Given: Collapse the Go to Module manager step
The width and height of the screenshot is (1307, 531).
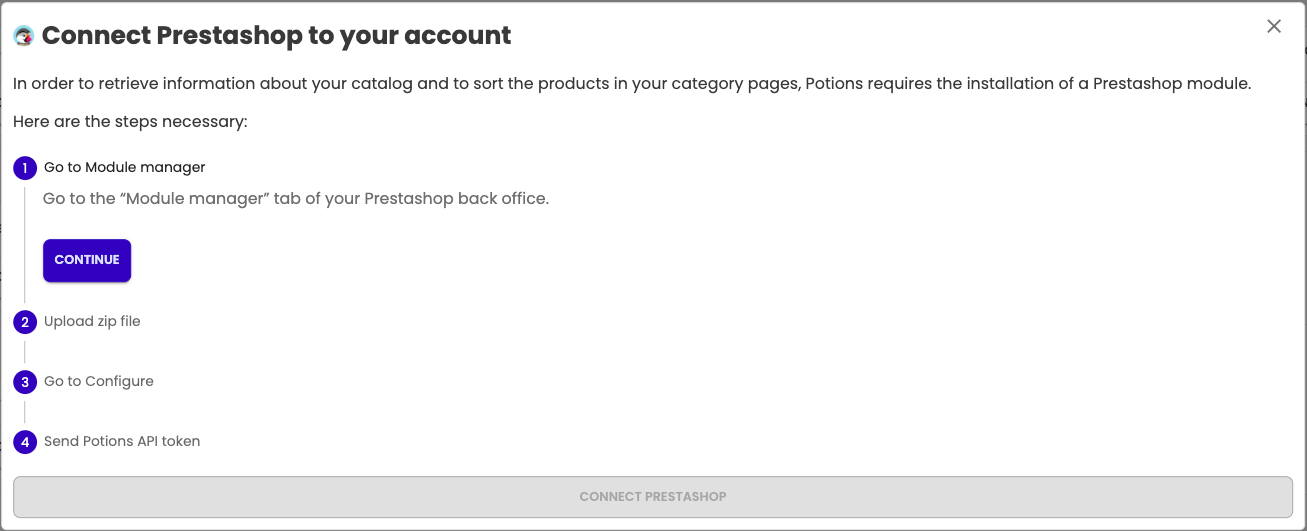Looking at the screenshot, I should coord(125,167).
